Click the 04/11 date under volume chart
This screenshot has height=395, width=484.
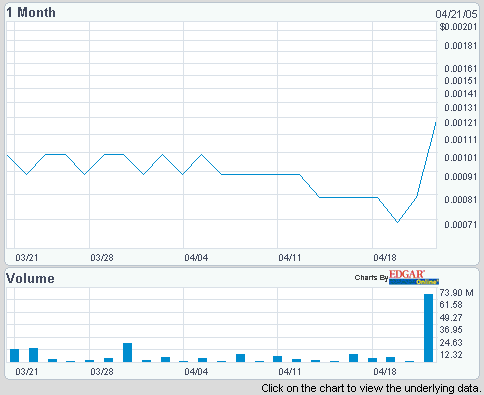pyautogui.click(x=290, y=372)
